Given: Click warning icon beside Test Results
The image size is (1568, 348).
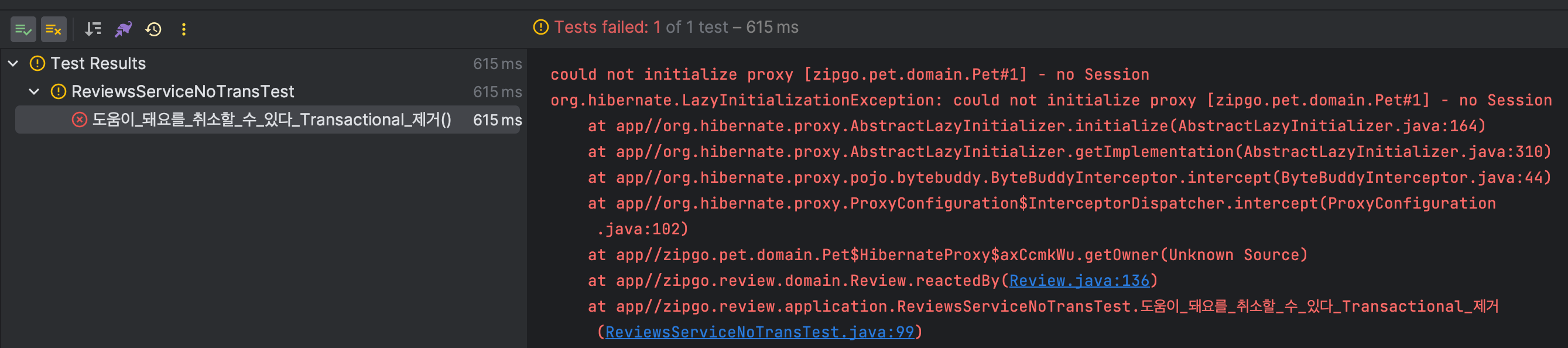Looking at the screenshot, I should 37,63.
